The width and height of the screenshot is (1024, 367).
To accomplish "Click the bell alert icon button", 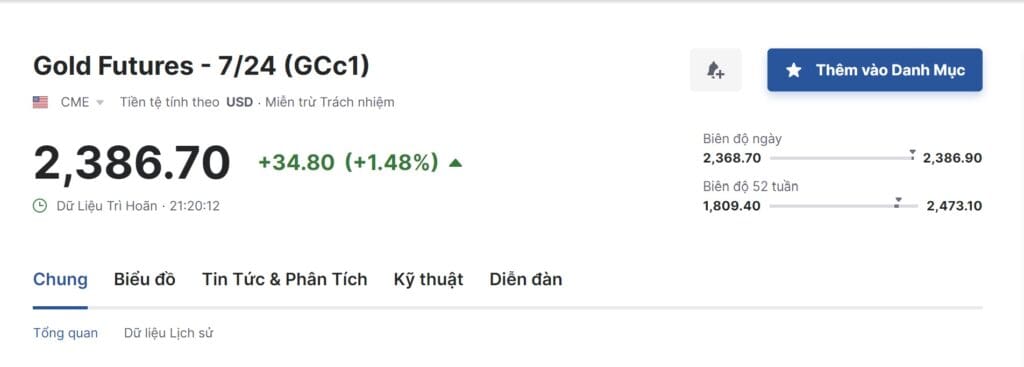I will click(x=716, y=70).
